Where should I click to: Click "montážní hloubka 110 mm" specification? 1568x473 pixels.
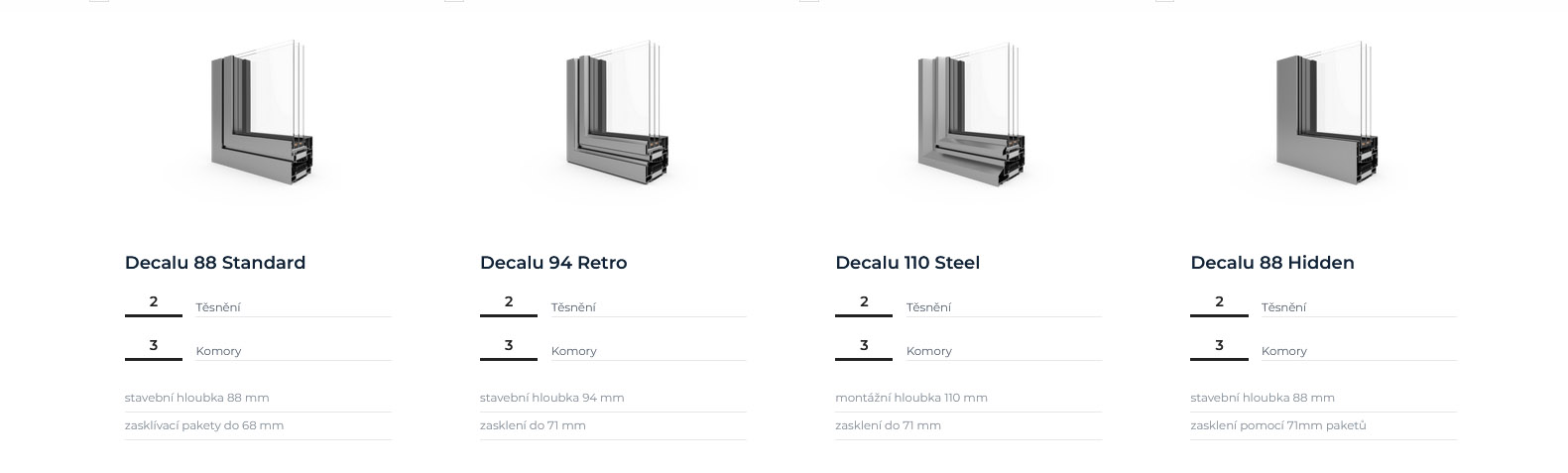[x=911, y=398]
